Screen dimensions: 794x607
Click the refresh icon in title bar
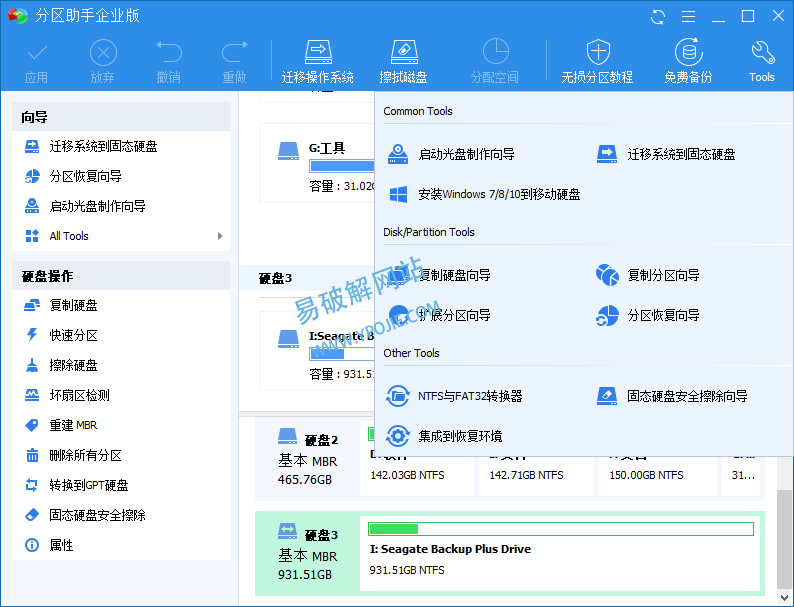click(x=658, y=16)
